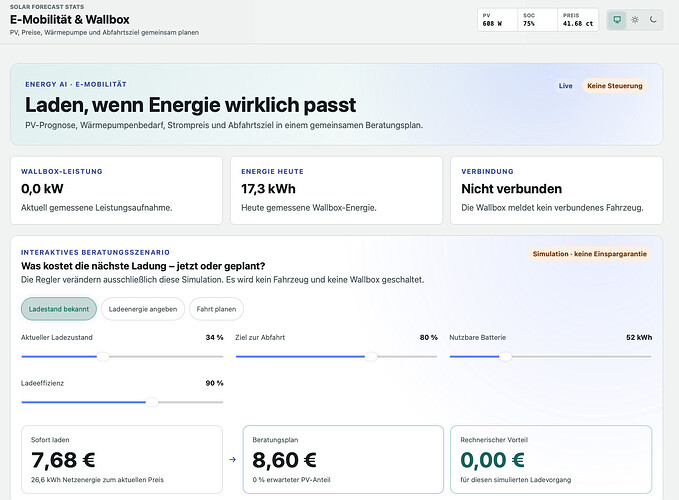Click arrow icon between Sofort laden and Beratungsplan
This screenshot has width=679, height=500.
[x=233, y=459]
